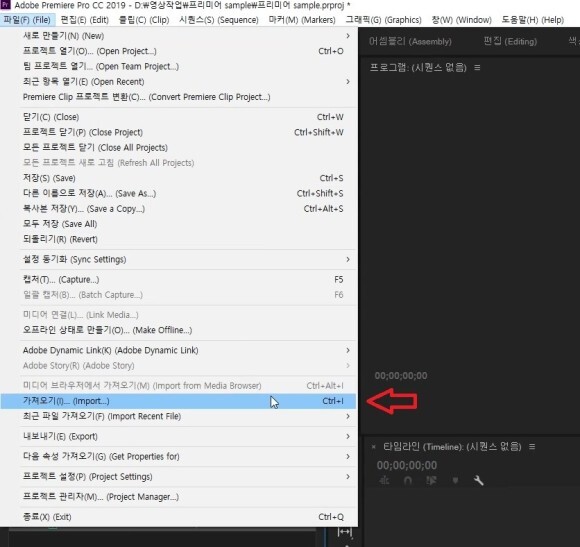The width and height of the screenshot is (580, 547).
Task: Open the Markers menu
Action: click(302, 20)
